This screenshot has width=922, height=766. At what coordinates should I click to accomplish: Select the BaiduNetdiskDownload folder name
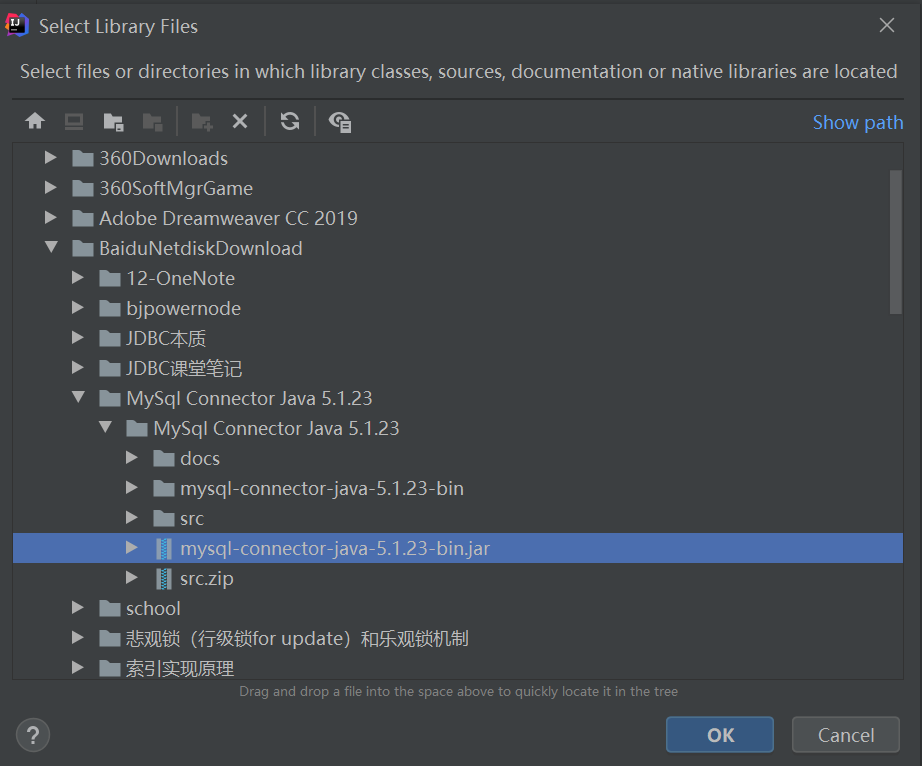pos(201,248)
